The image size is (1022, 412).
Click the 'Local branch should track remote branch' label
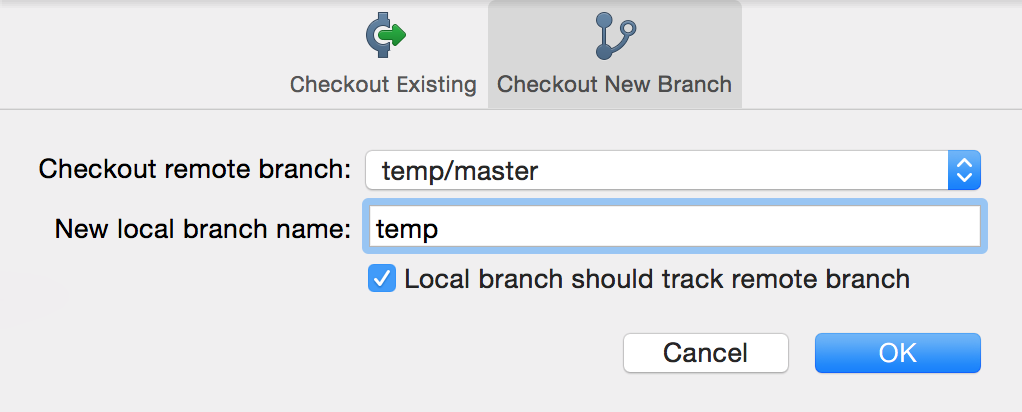coord(657,279)
